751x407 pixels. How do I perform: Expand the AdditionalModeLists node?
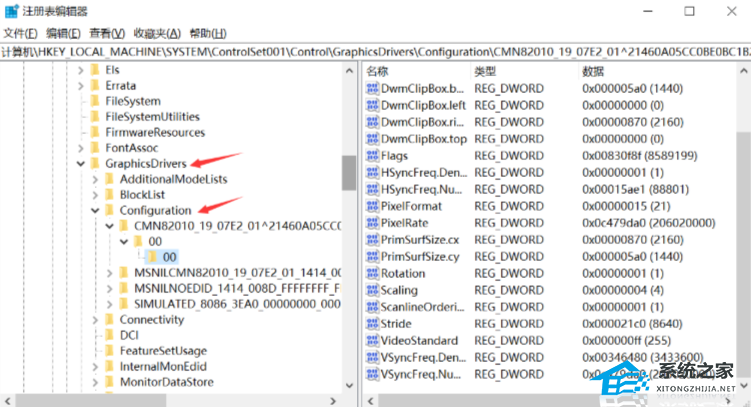95,180
